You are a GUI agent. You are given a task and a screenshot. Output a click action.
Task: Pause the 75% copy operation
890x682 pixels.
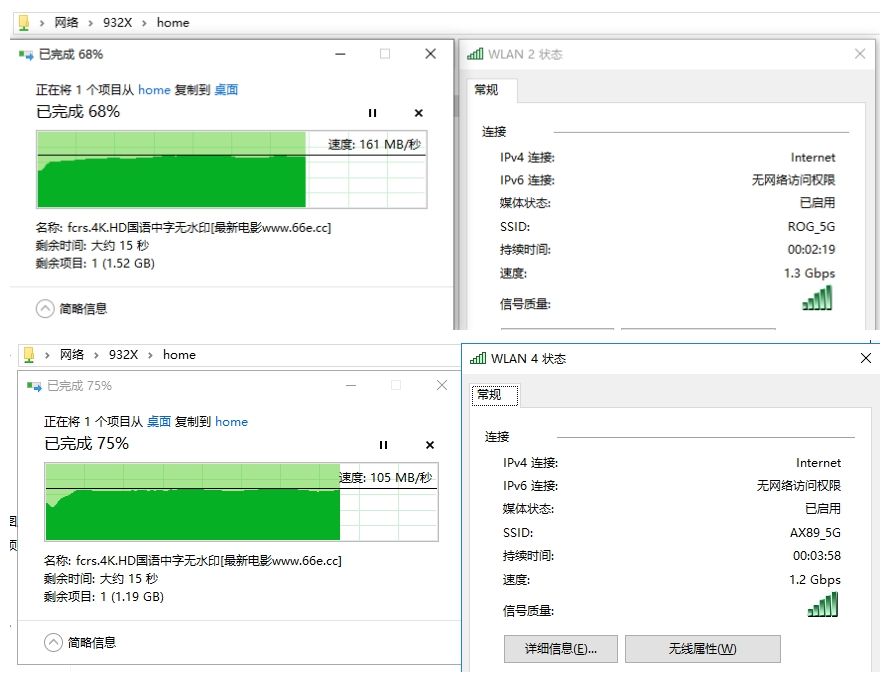[383, 445]
